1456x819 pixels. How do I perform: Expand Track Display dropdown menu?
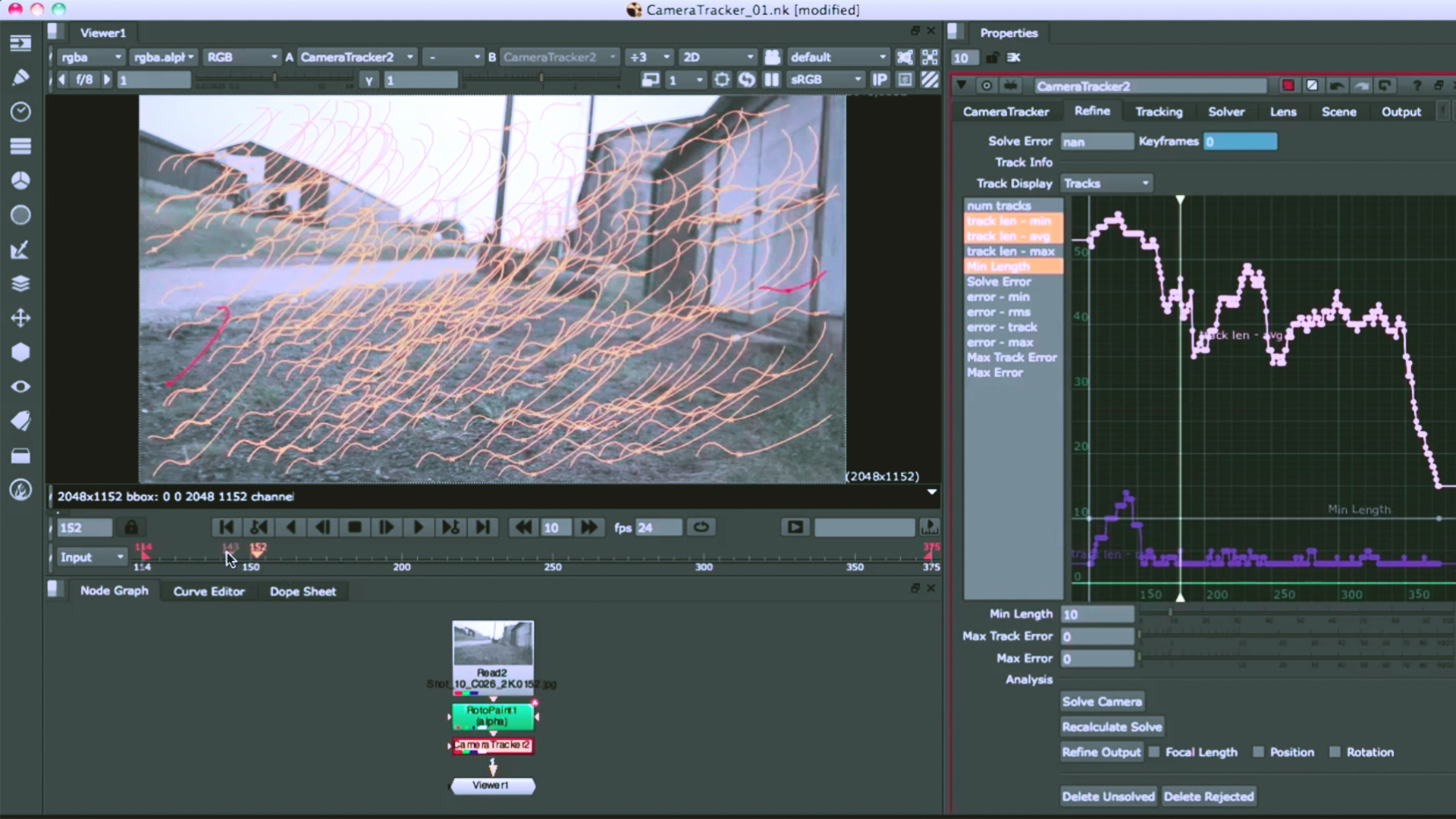pyautogui.click(x=1105, y=183)
